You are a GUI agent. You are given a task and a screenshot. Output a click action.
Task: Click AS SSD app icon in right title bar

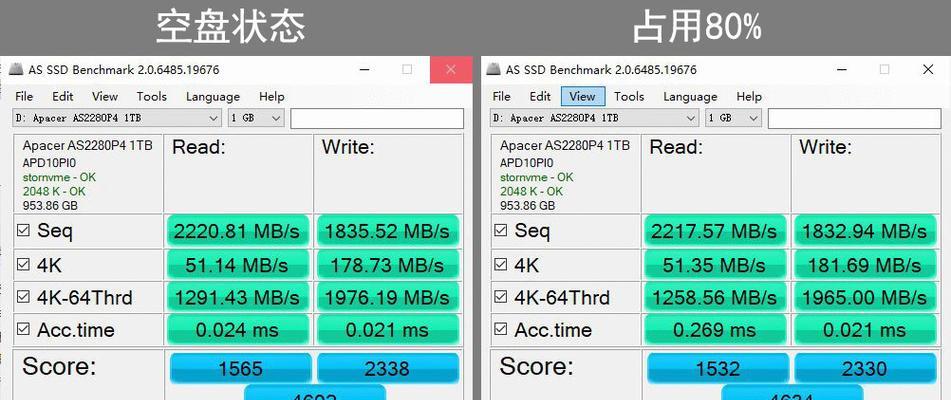494,69
